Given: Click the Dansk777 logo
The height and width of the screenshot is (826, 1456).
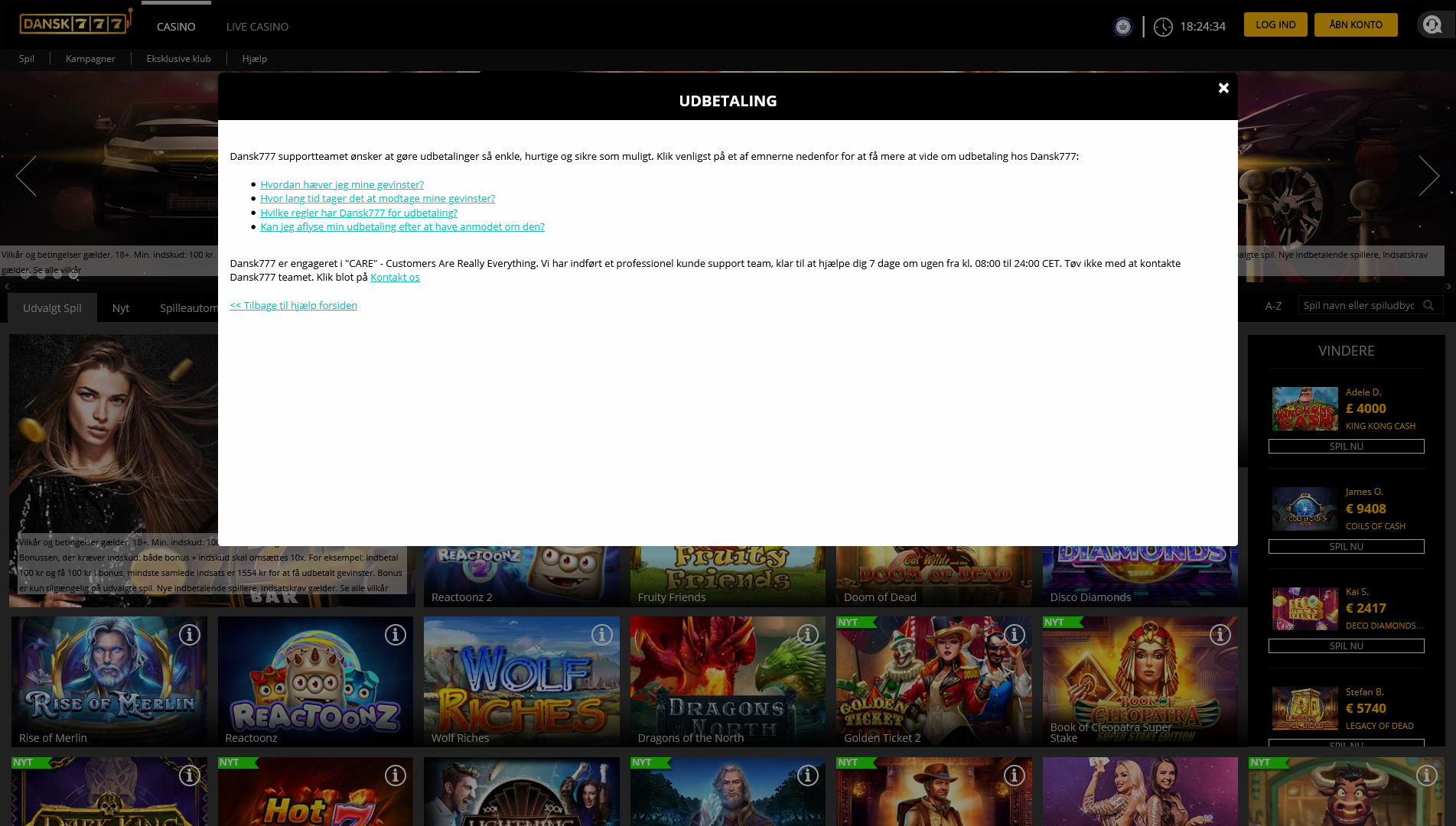Looking at the screenshot, I should click(75, 22).
